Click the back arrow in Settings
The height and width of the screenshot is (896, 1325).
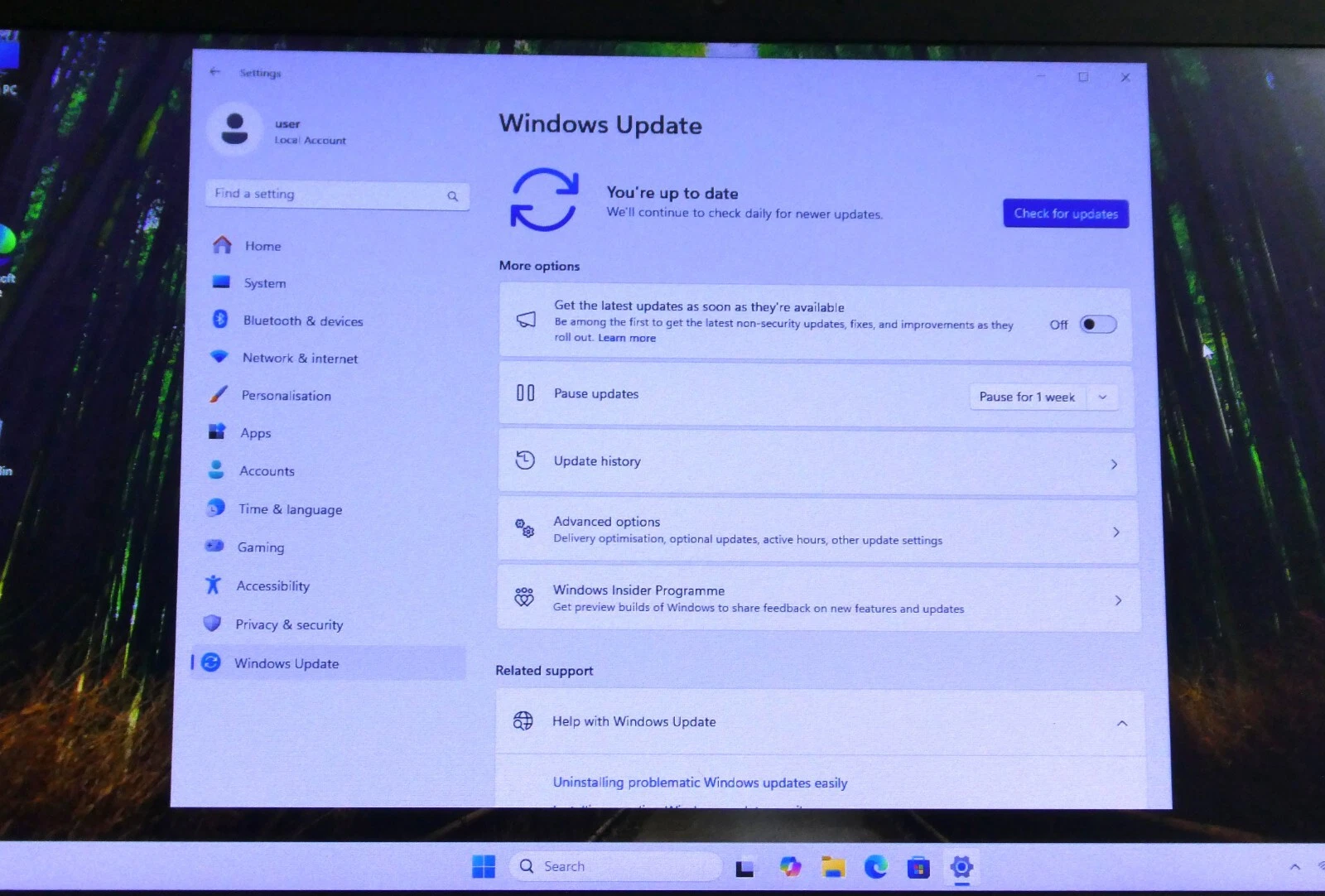pos(215,72)
